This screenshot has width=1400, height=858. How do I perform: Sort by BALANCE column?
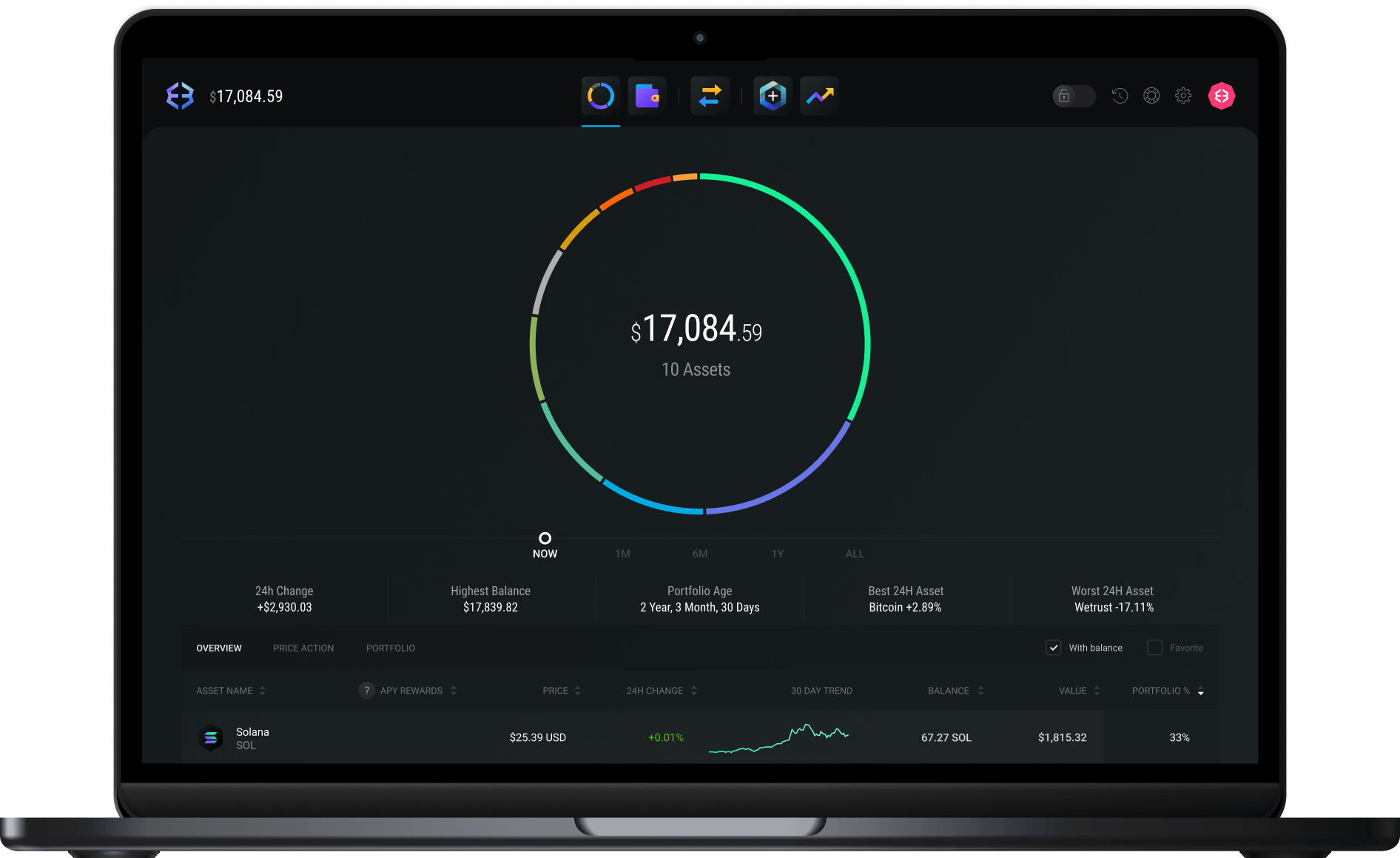pyautogui.click(x=956, y=691)
